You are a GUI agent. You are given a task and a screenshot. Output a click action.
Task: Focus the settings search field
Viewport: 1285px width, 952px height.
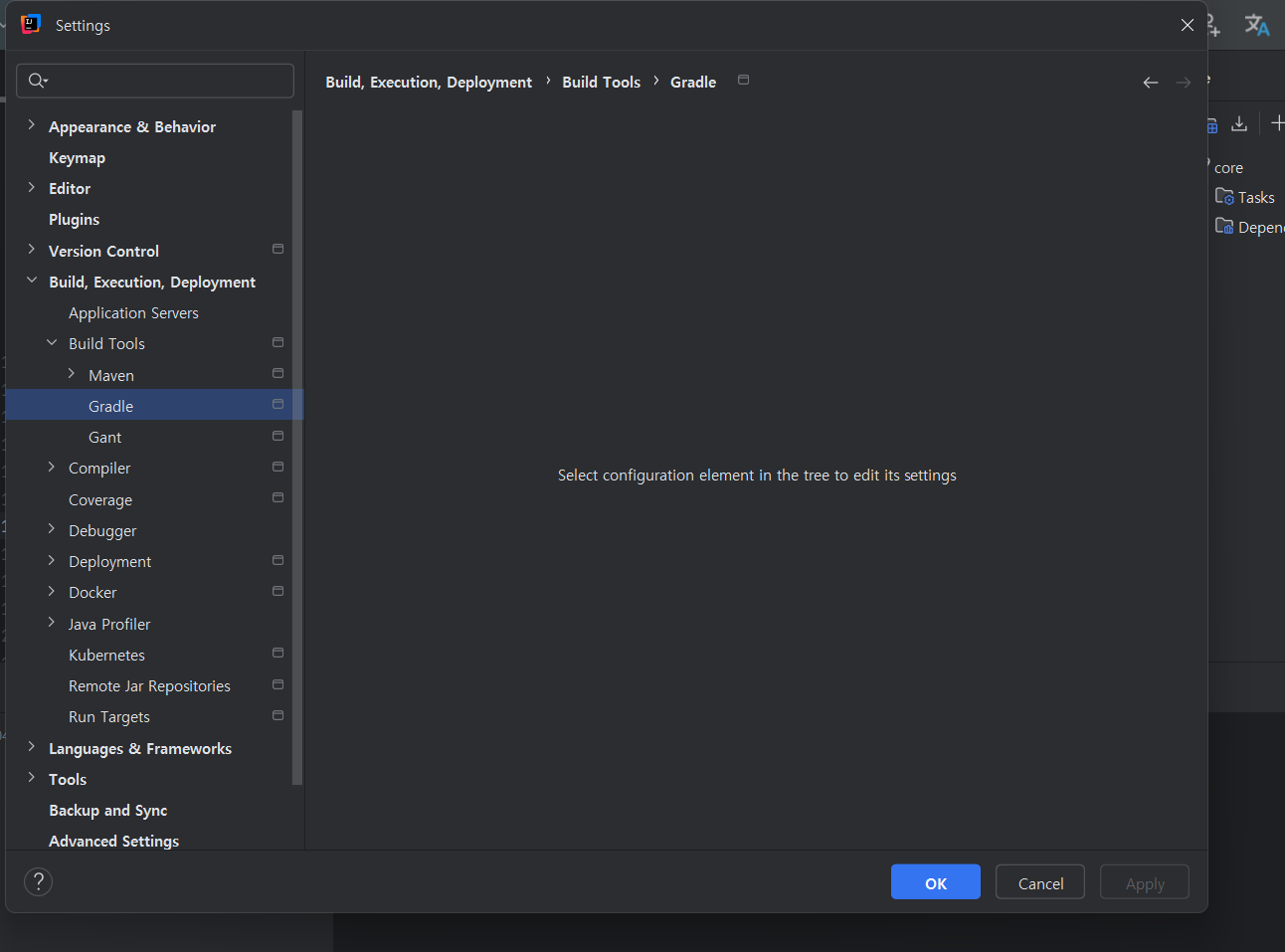pyautogui.click(x=155, y=81)
